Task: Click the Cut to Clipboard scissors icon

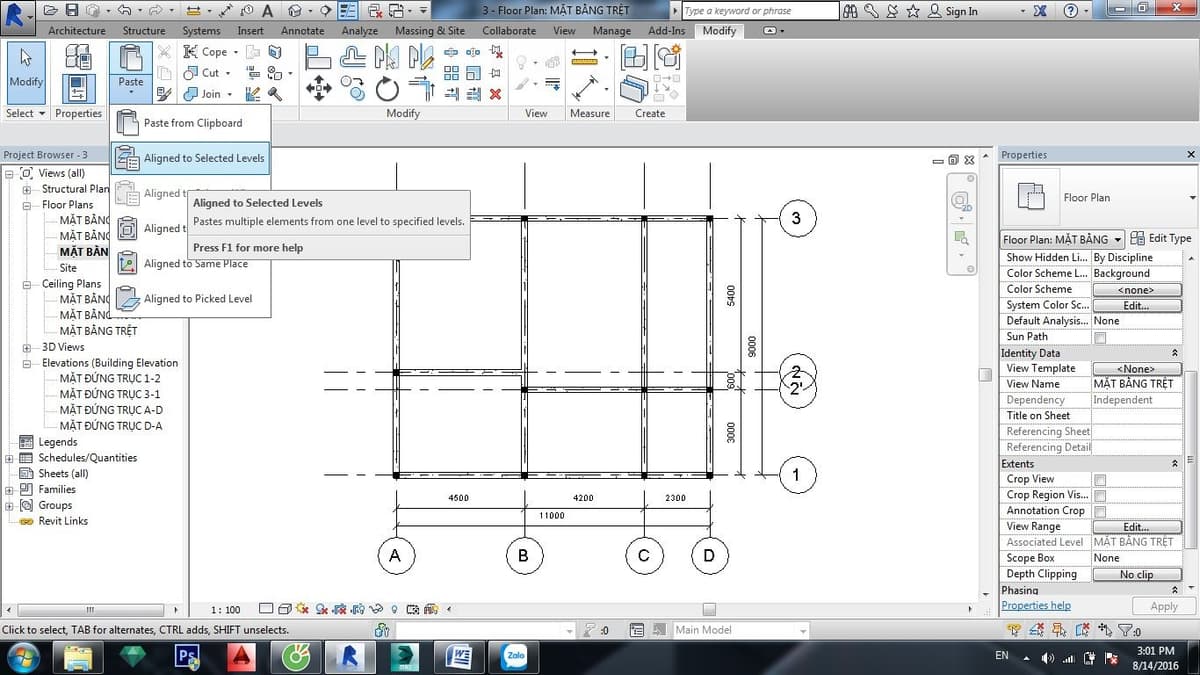Action: (x=164, y=52)
